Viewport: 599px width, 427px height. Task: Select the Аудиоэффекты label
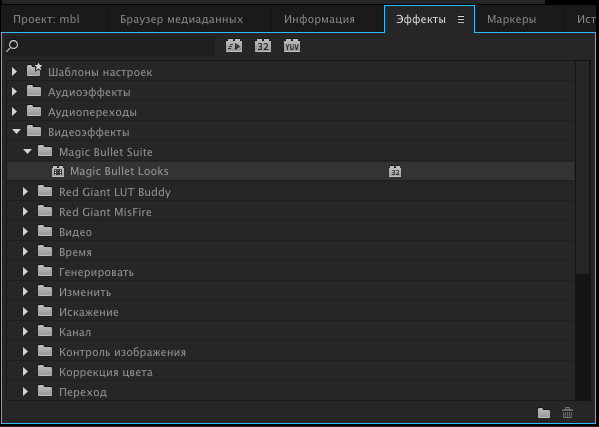[x=89, y=92]
